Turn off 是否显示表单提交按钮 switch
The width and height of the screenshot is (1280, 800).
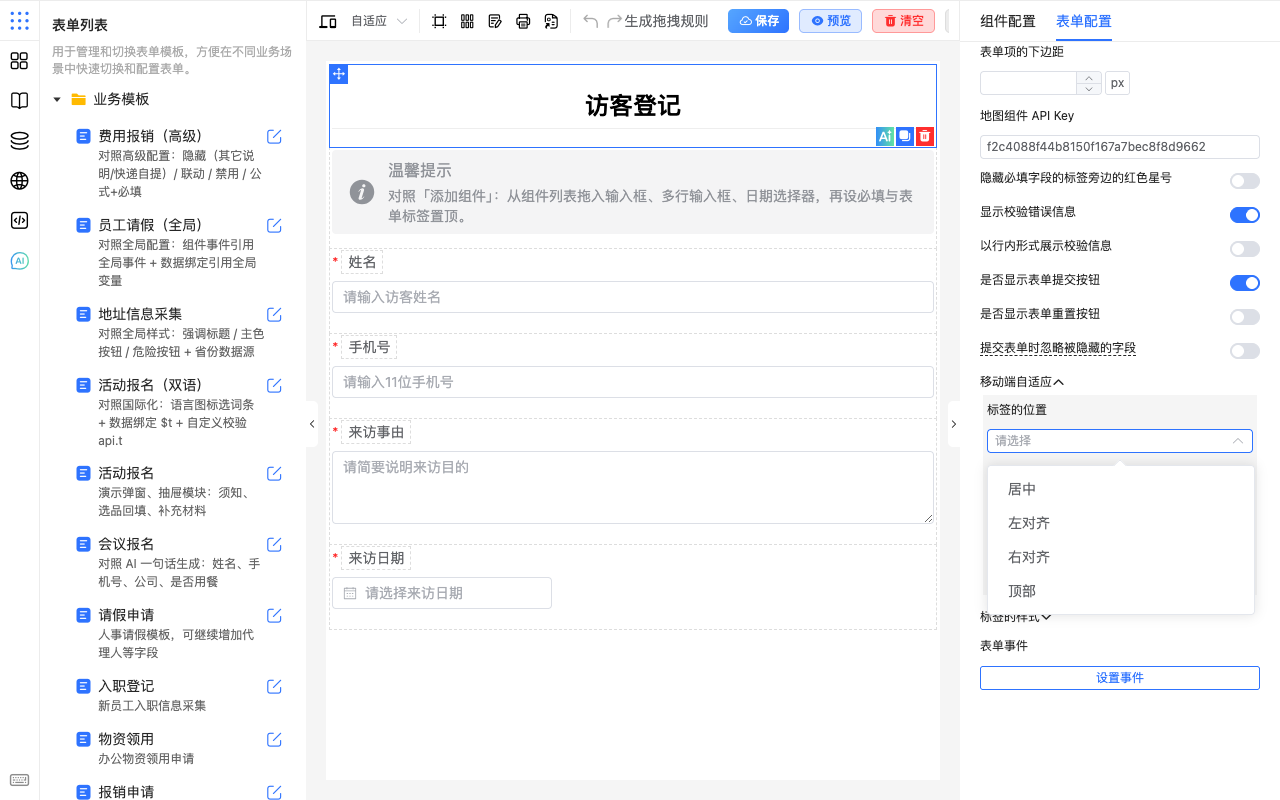(1245, 283)
